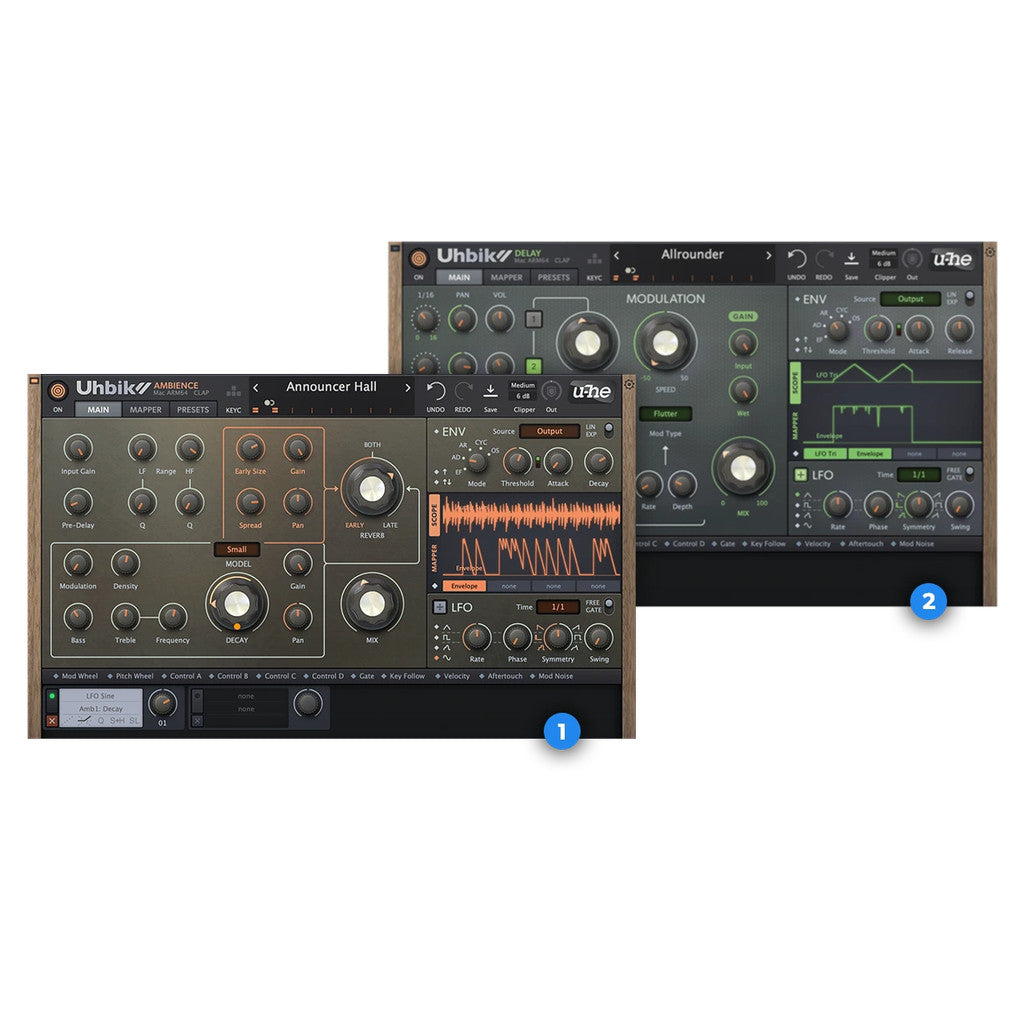The height and width of the screenshot is (1024, 1024).
Task: Toggle LIN/EXP switch in Ambience ENV
Action: point(609,430)
